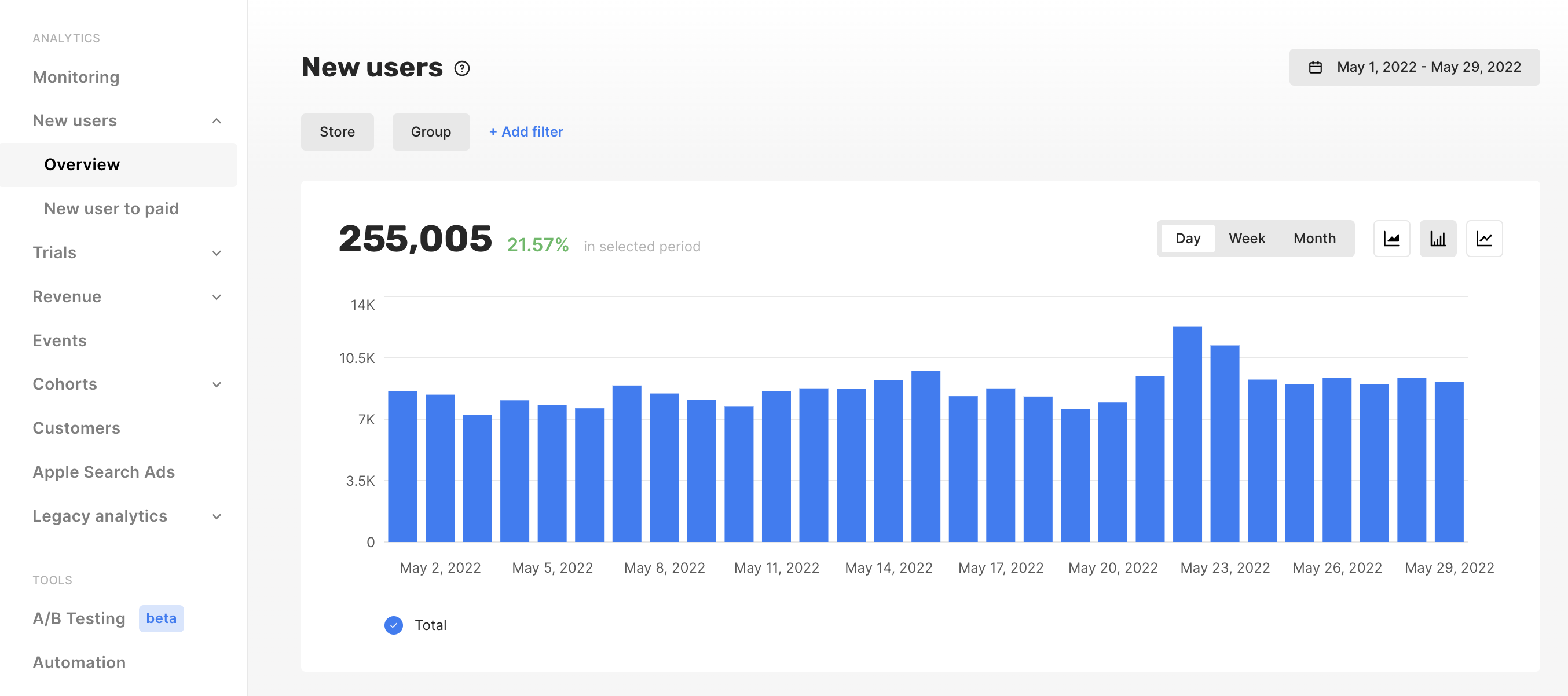Switch to area chart view
This screenshot has width=1568, height=696.
click(x=1391, y=239)
